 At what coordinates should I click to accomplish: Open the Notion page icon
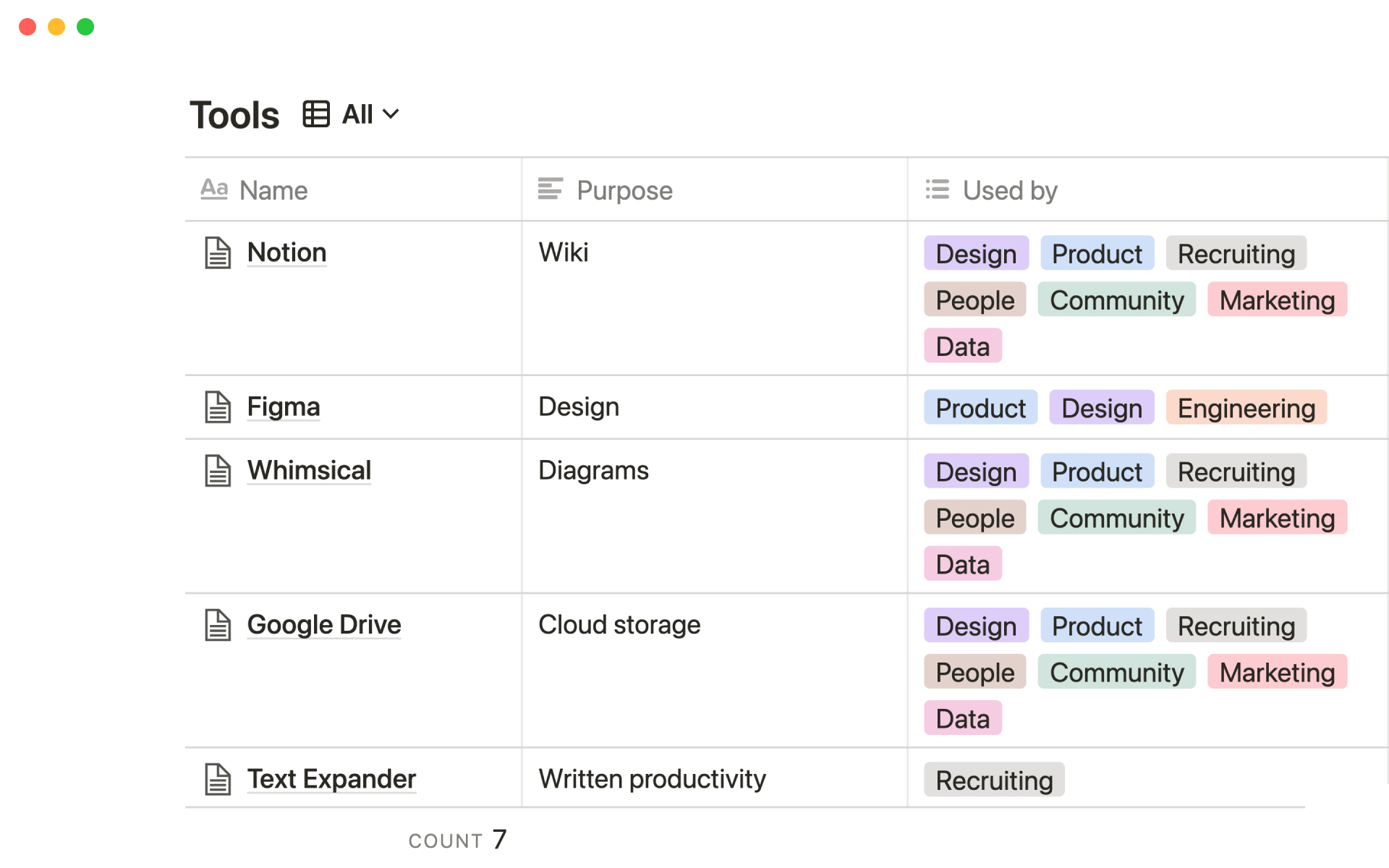pos(216,252)
